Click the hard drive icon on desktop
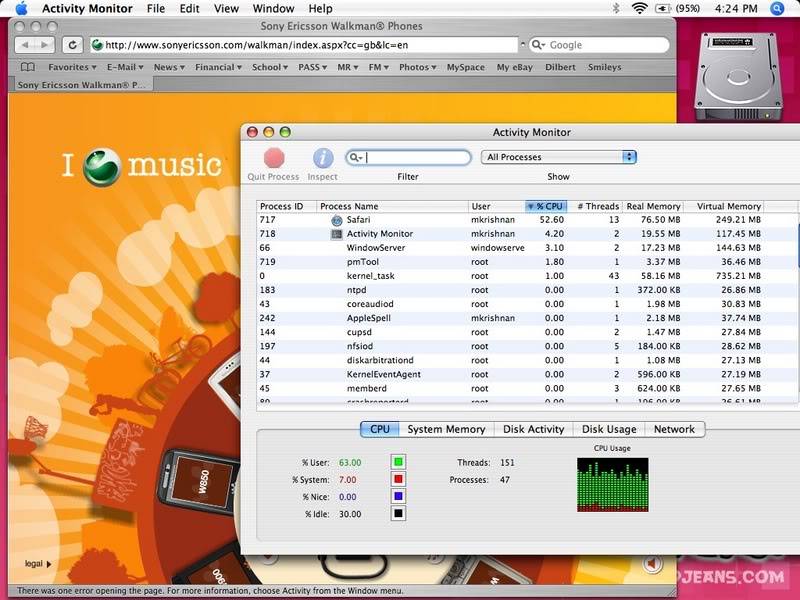Viewport: 800px width, 600px height. tap(738, 78)
